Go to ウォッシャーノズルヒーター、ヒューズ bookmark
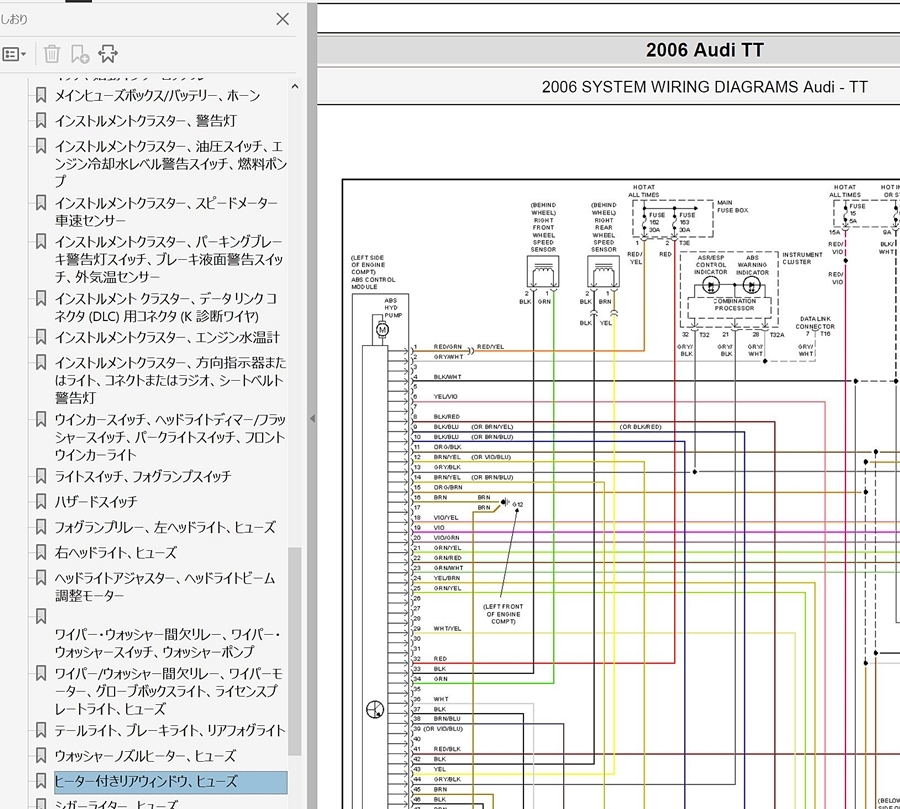The image size is (900, 809). pyautogui.click(x=145, y=756)
